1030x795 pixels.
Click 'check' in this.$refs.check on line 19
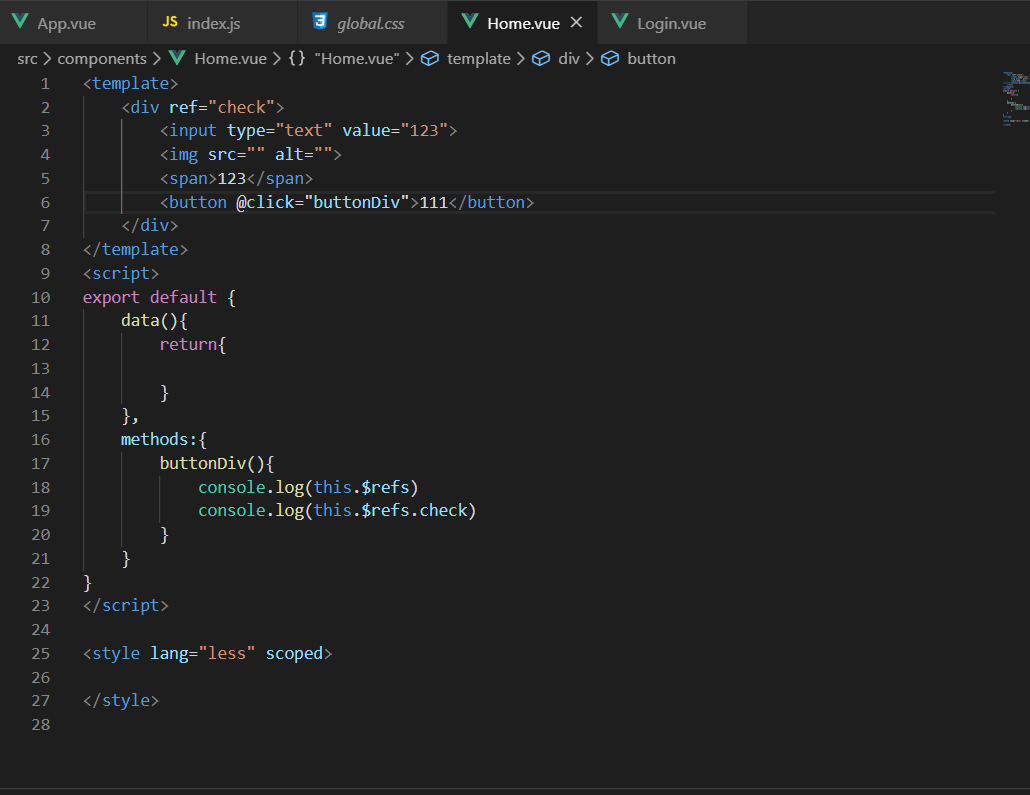click(443, 511)
